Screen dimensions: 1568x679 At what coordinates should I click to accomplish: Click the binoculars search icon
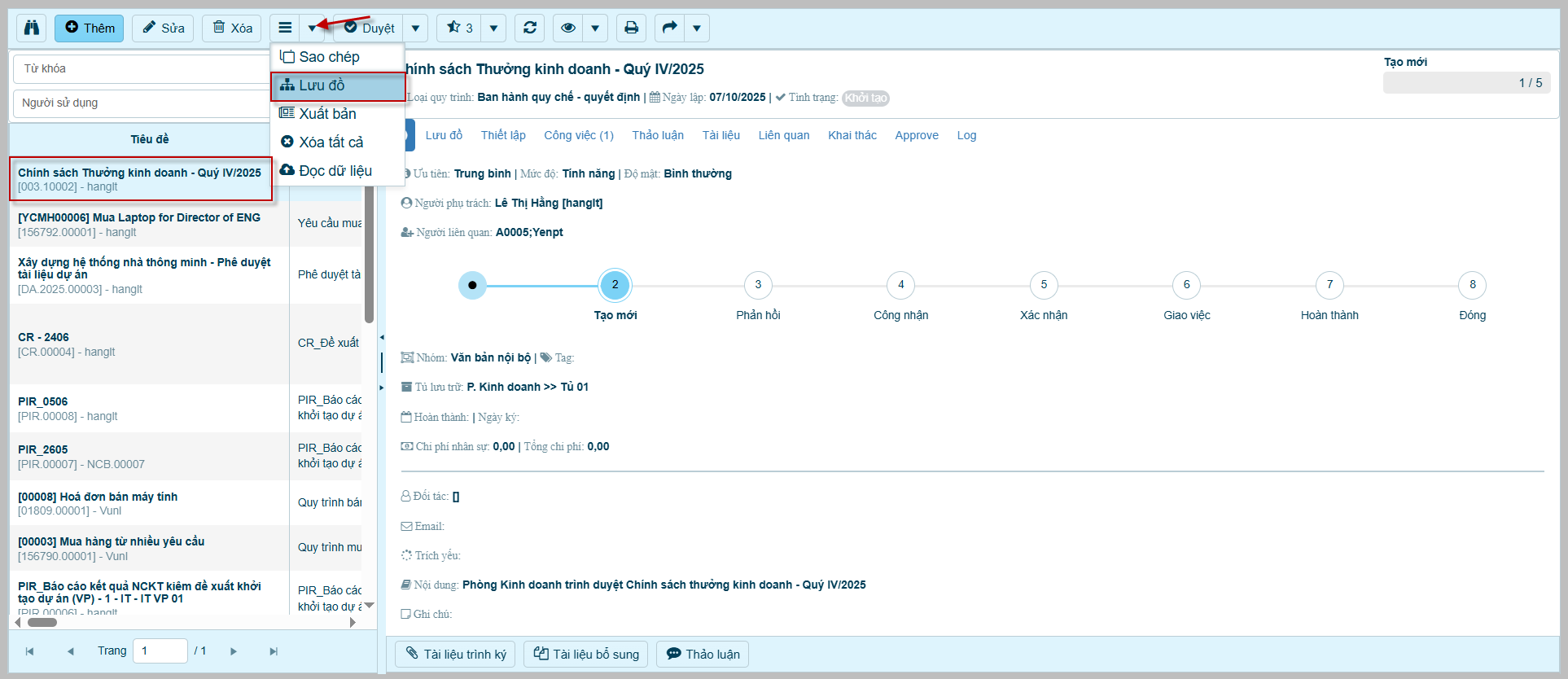[x=32, y=28]
